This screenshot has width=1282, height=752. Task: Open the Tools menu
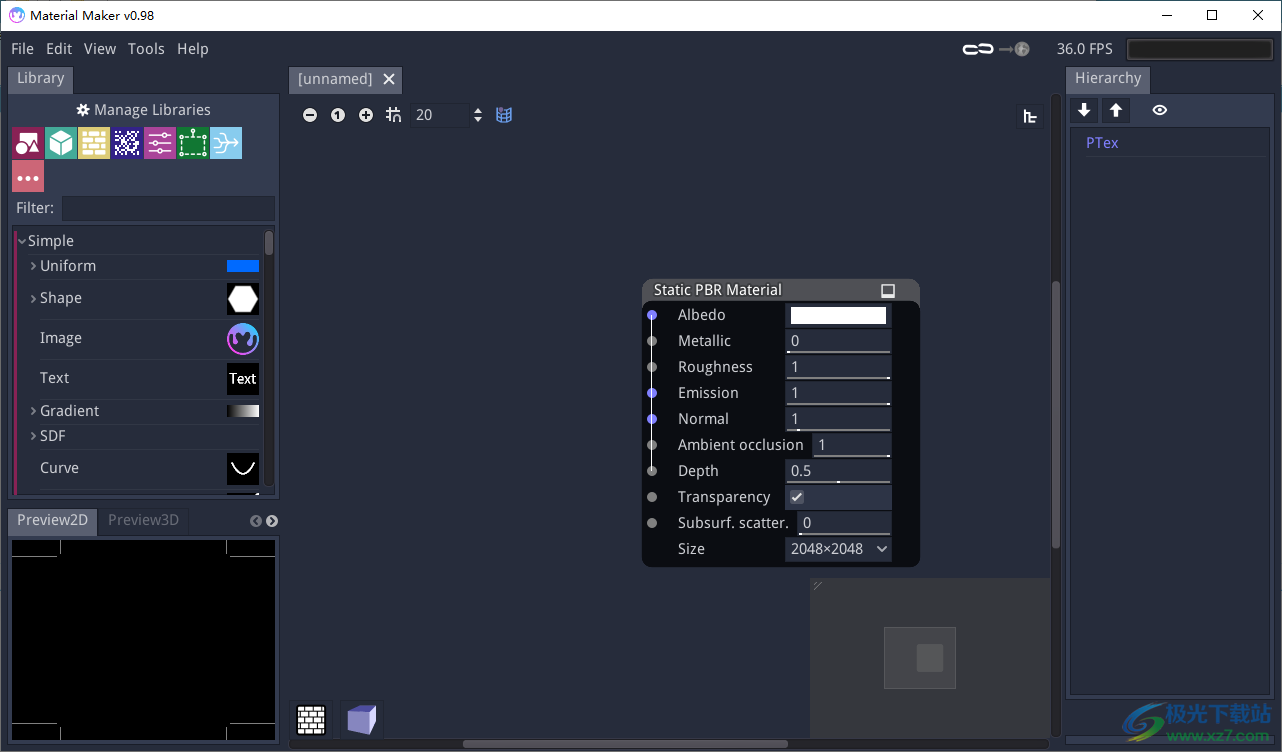146,49
